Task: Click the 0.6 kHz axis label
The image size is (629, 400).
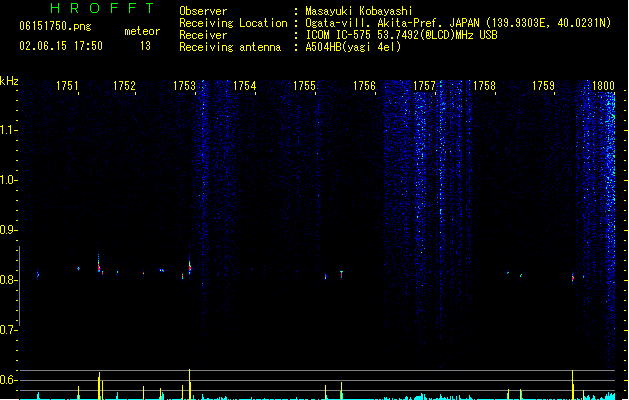Action: click(8, 380)
